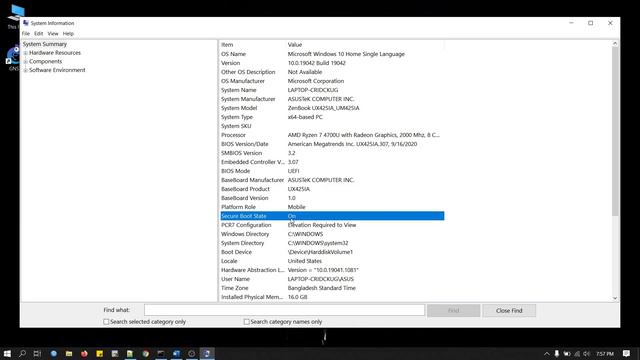Click the Close Find button
This screenshot has height=360, width=640.
tap(509, 311)
